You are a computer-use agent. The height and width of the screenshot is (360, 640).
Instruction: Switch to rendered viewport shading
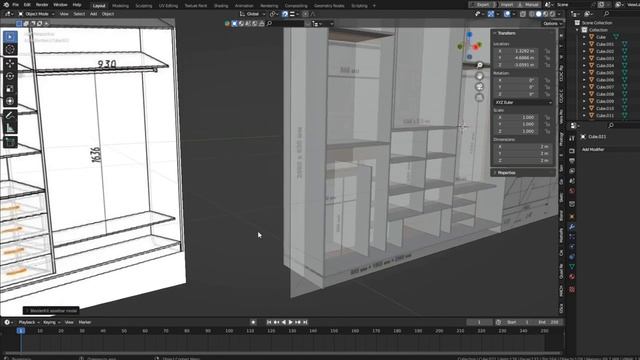coord(552,14)
